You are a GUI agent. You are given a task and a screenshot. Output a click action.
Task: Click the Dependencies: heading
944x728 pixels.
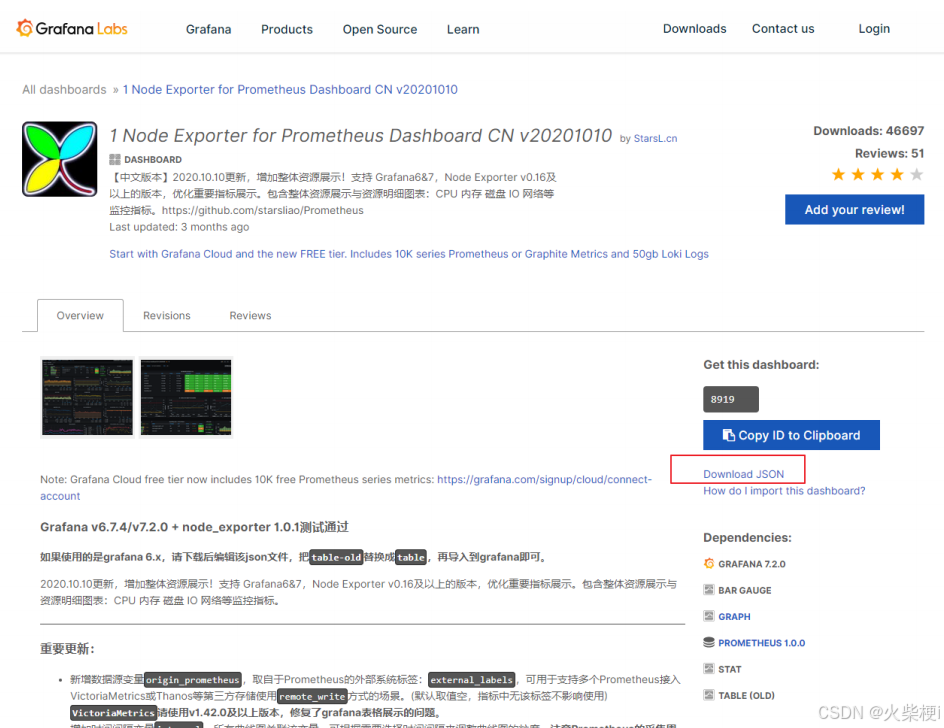(x=747, y=537)
